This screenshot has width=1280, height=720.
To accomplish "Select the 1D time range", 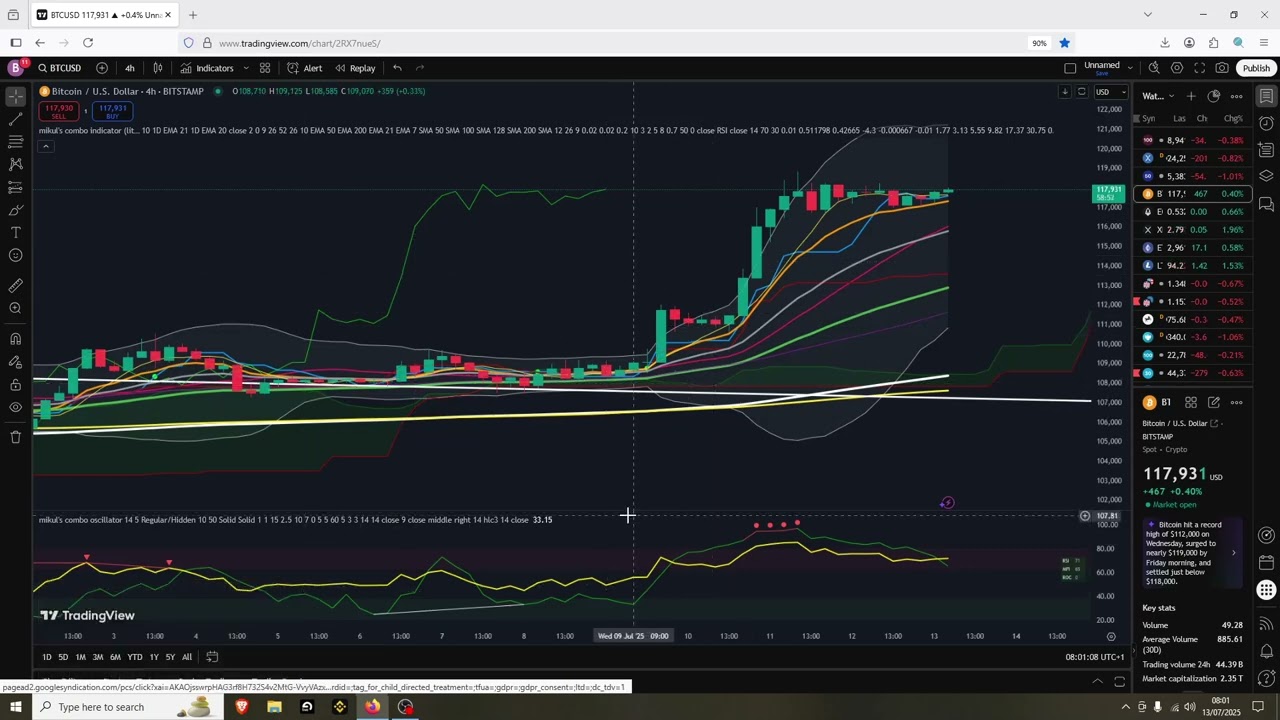I will click(47, 657).
